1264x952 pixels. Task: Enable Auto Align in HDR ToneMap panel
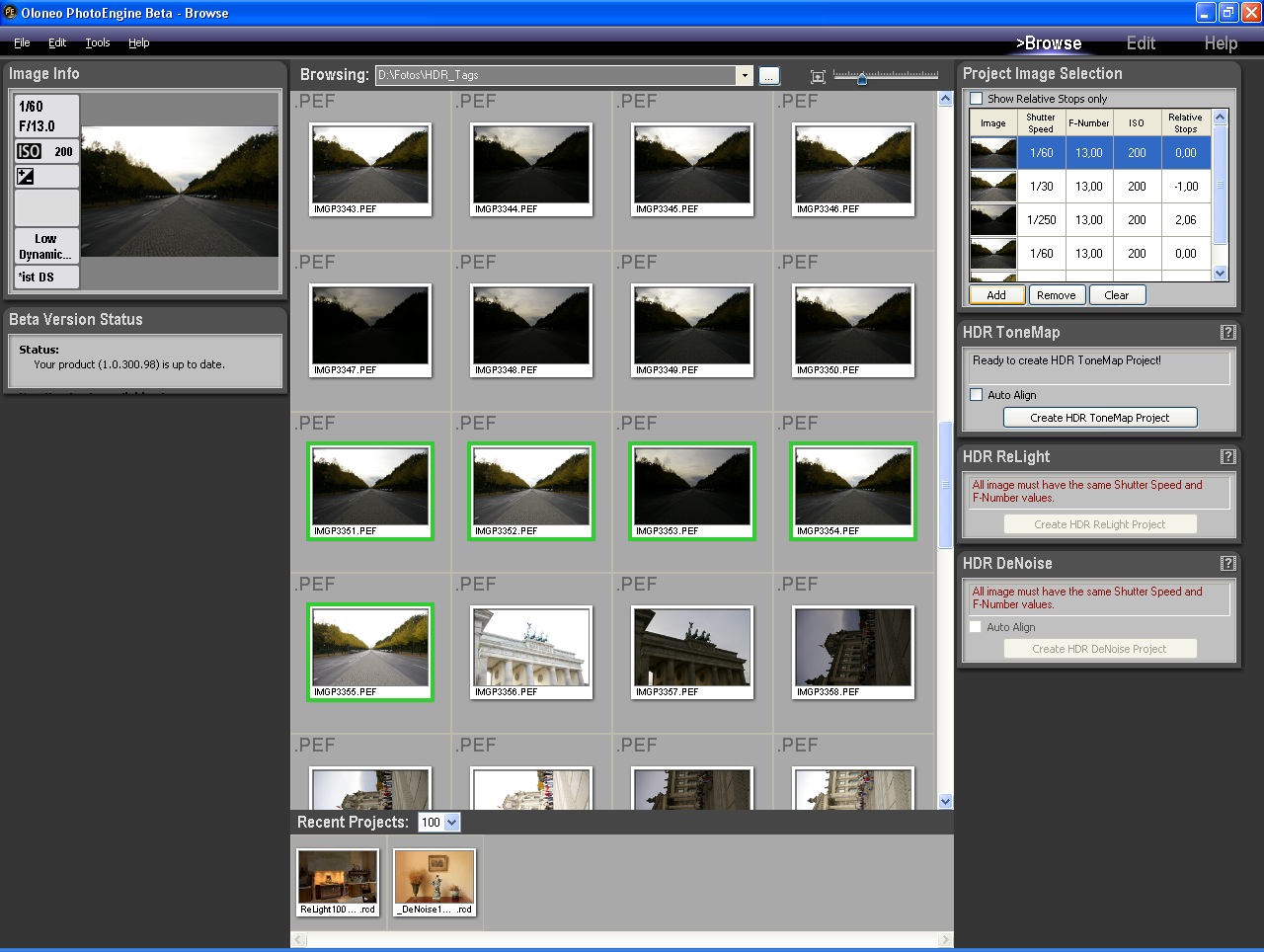pyautogui.click(x=976, y=394)
